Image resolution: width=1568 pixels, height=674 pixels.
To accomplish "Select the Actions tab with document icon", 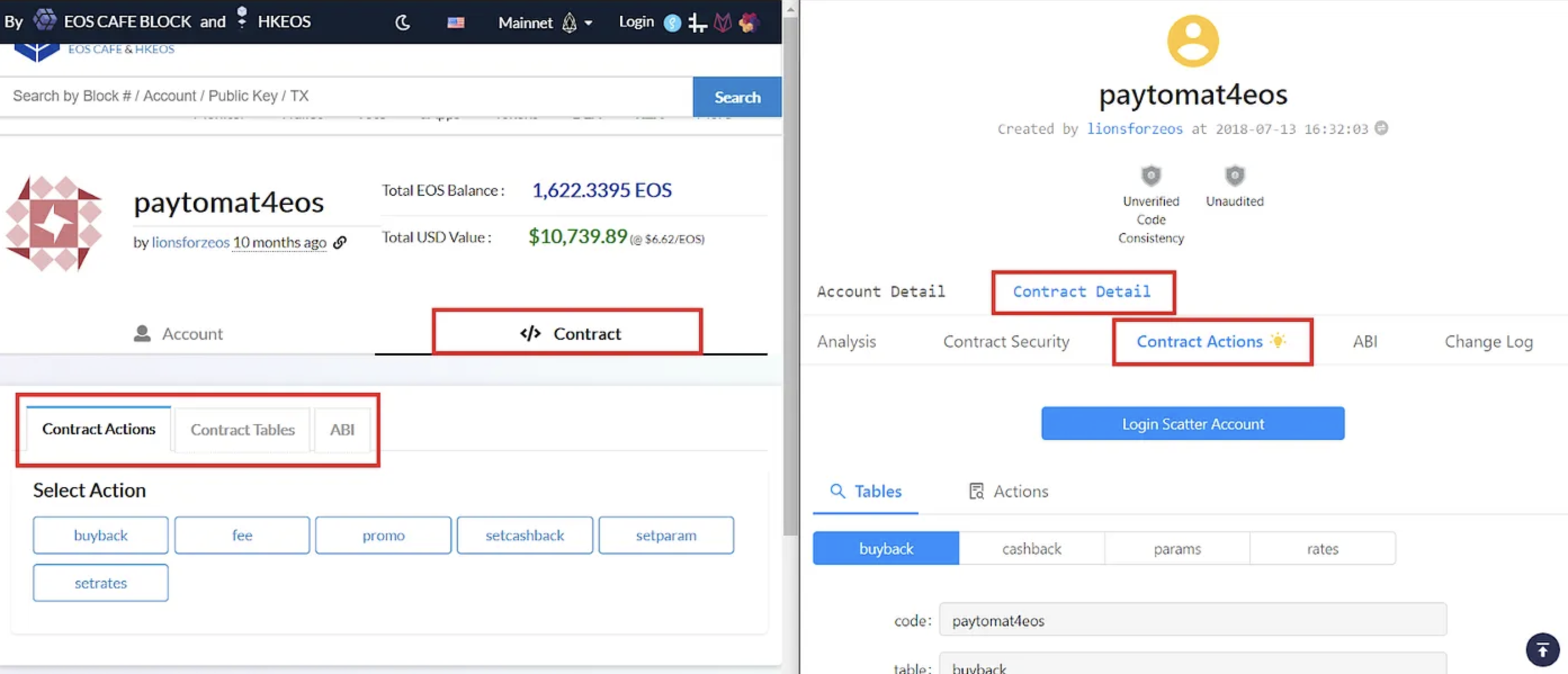I will [1008, 491].
